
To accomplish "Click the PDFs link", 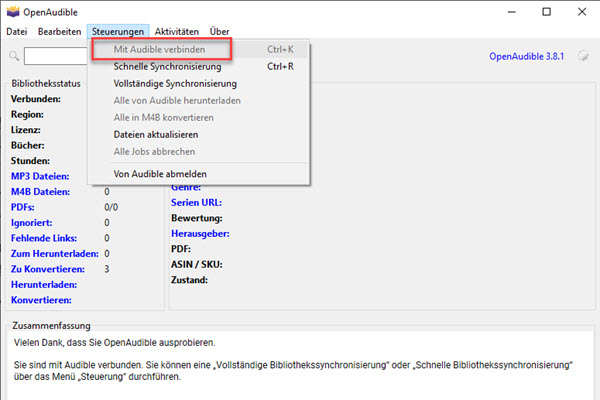I will (23, 207).
